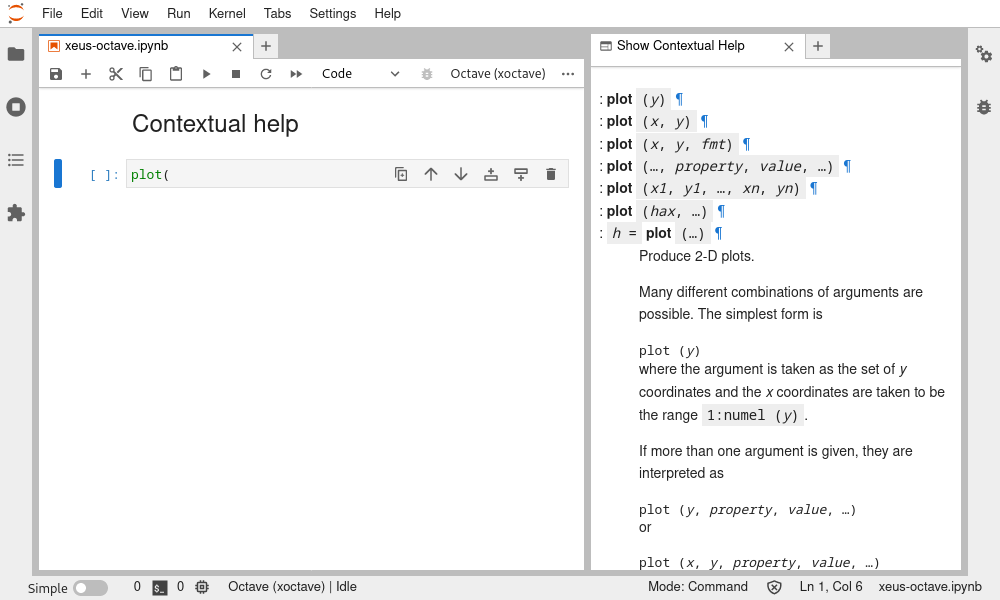Image resolution: width=1000 pixels, height=600 pixels.
Task: Open permalink pilcrow for plot (hax, …)
Action: 721,212
